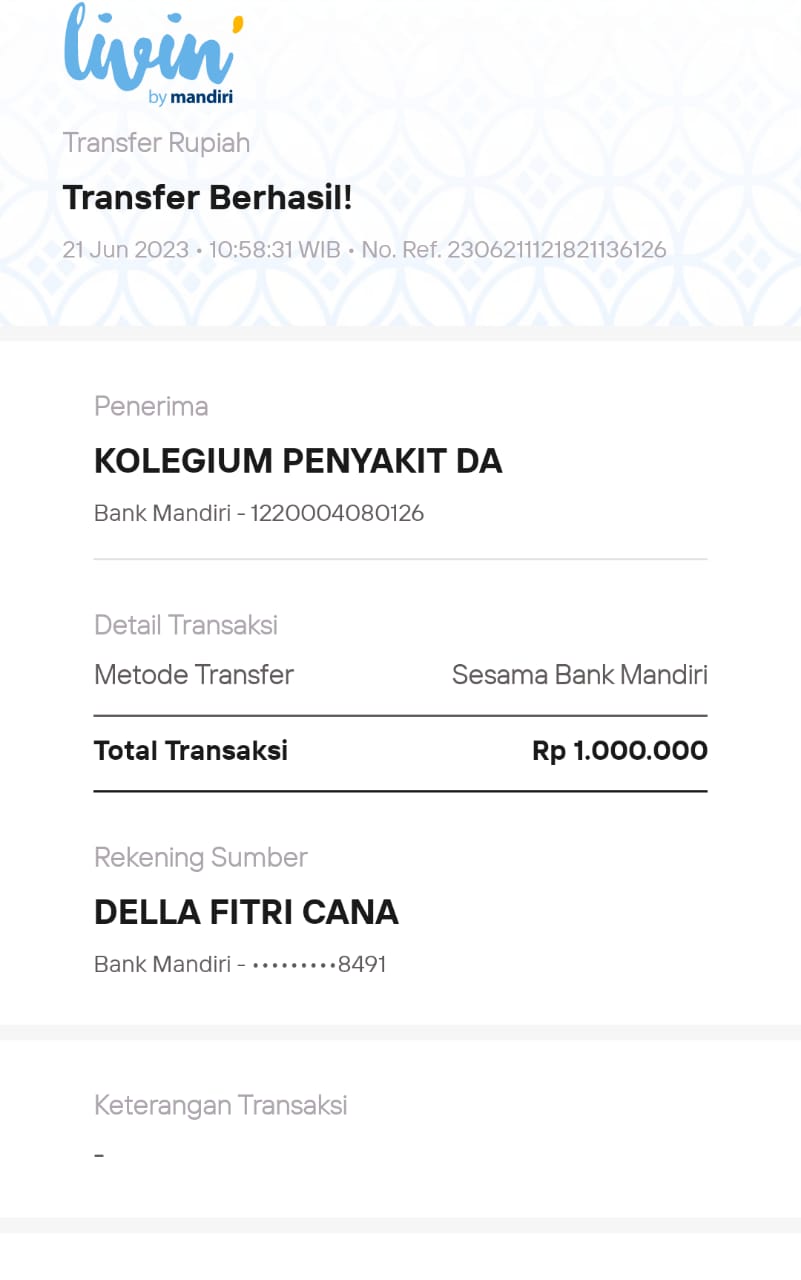Image resolution: width=801 pixels, height=1280 pixels.
Task: Click the "Rekening Sumber" label
Action: click(x=200, y=857)
